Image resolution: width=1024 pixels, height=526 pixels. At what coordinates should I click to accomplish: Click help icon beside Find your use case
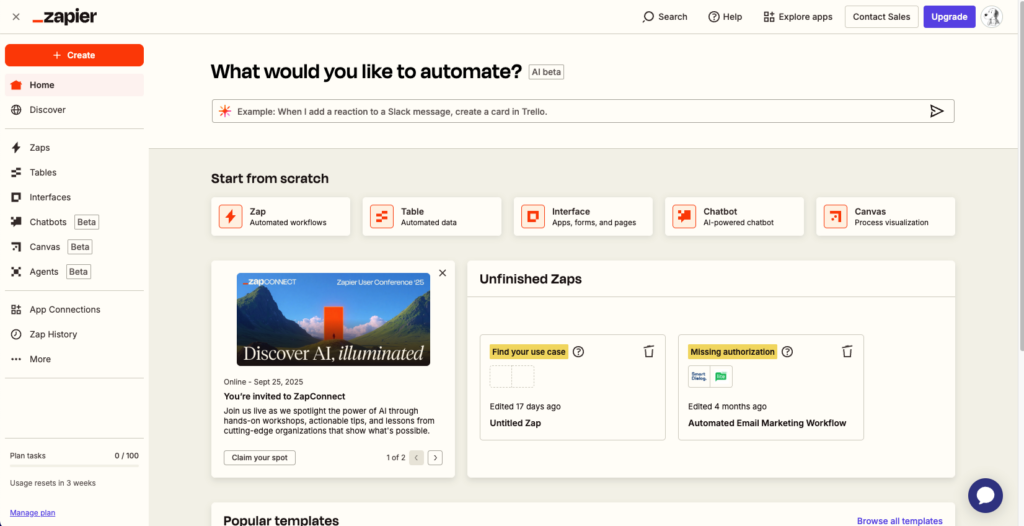tap(578, 352)
